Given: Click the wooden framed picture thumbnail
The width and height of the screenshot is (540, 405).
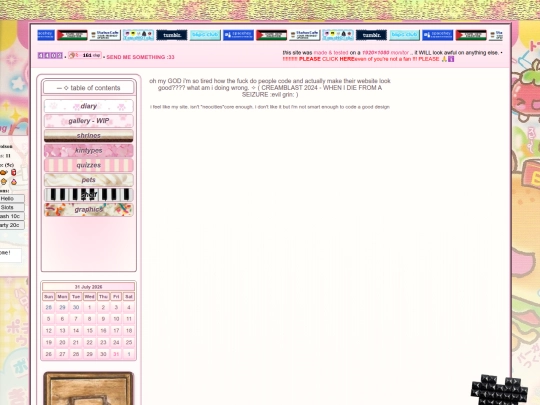Looking at the screenshot, I should (89, 388).
